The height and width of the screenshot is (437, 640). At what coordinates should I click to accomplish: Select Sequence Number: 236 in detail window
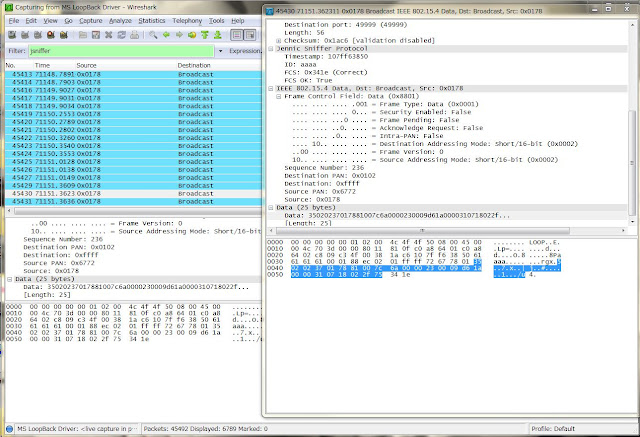point(324,168)
